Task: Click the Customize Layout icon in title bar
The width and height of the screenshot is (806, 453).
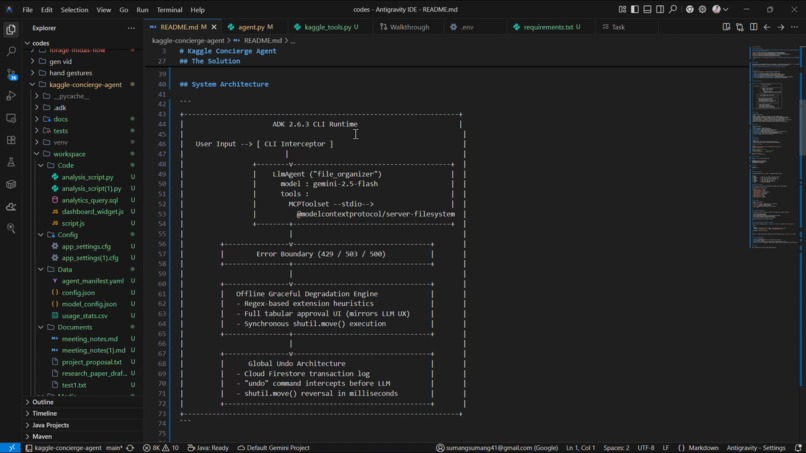Action: tap(622, 9)
